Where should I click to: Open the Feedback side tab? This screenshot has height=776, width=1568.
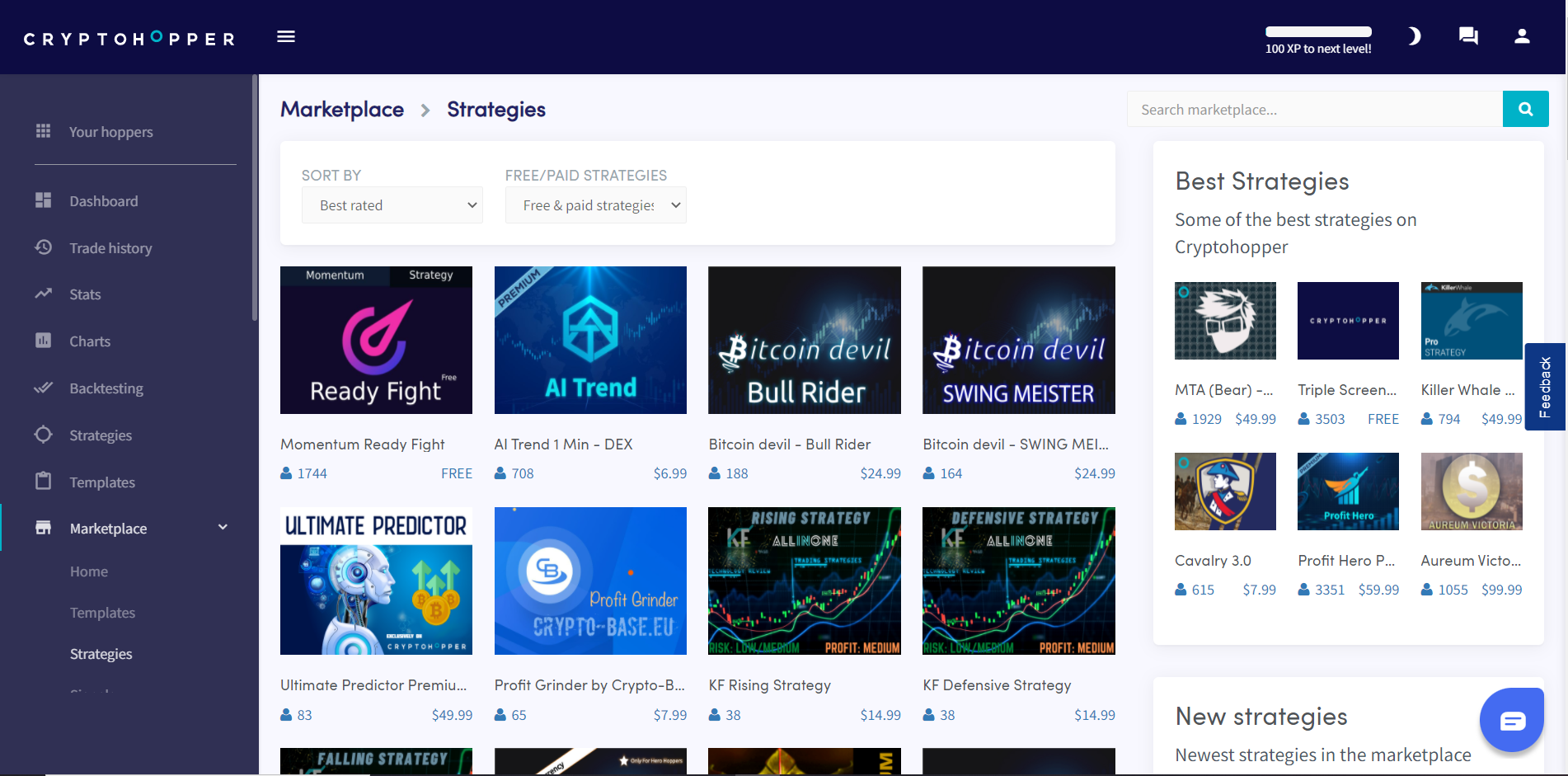(x=1545, y=387)
